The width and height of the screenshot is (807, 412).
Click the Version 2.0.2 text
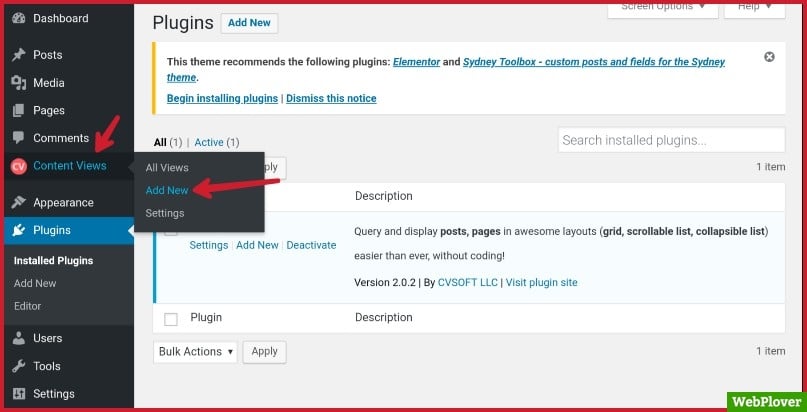tap(385, 282)
